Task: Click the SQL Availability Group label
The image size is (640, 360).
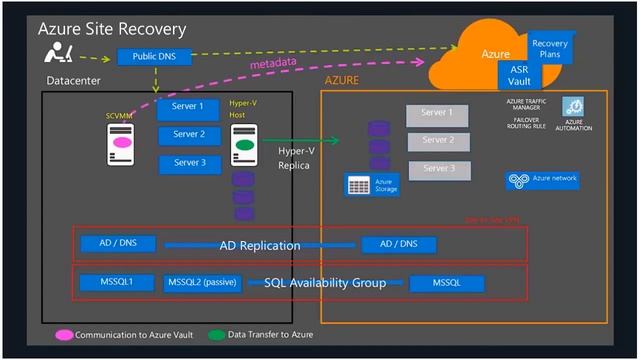Action: pyautogui.click(x=325, y=283)
